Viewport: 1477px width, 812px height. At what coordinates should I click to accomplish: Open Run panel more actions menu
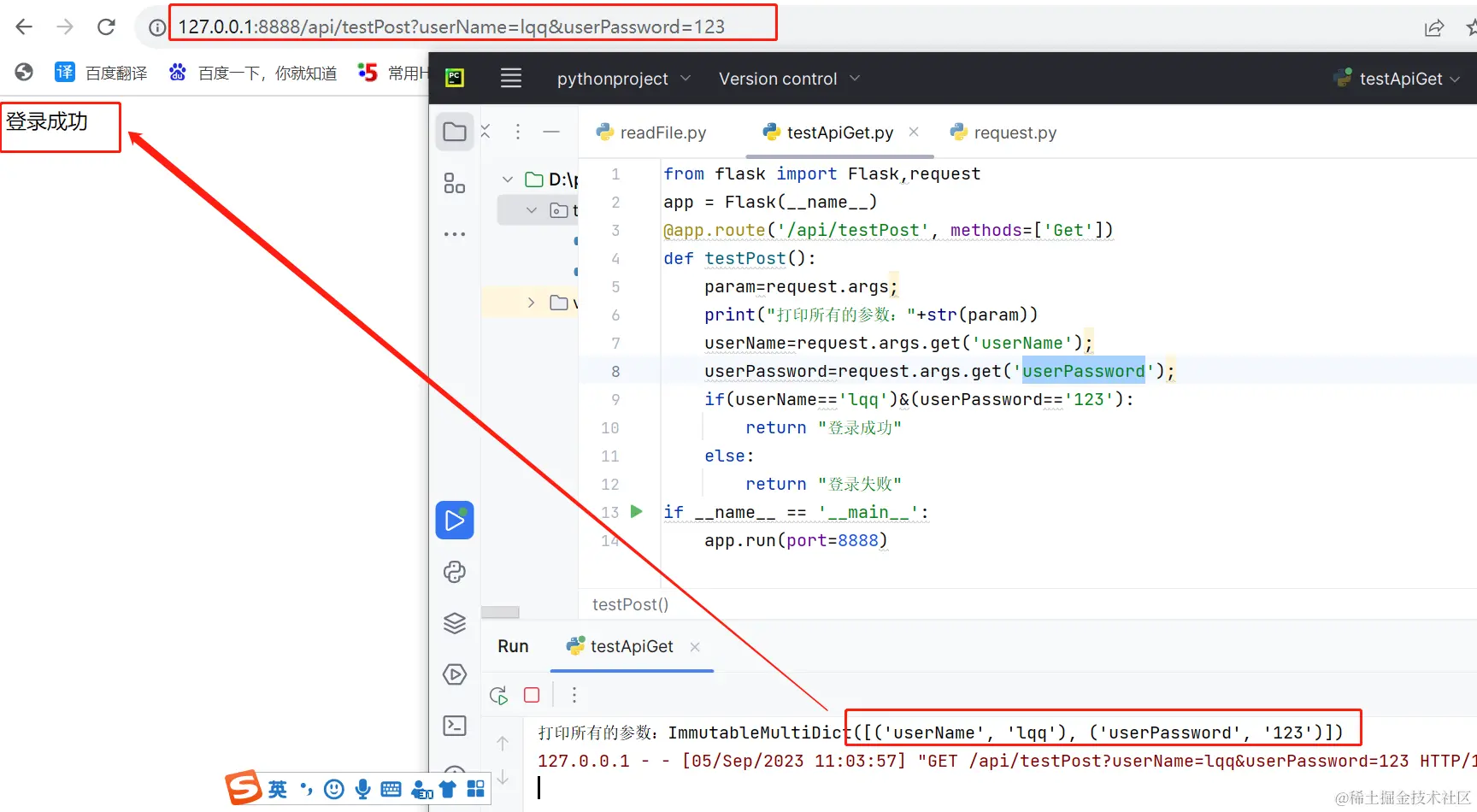pos(574,695)
